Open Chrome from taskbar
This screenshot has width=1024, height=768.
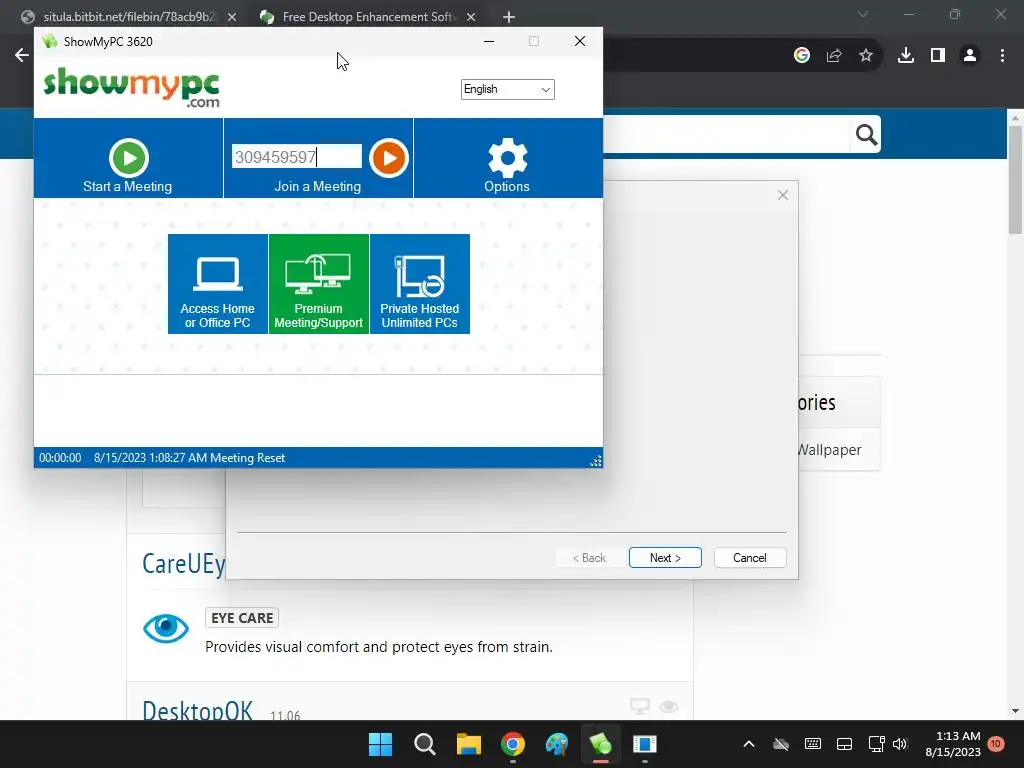click(x=513, y=744)
